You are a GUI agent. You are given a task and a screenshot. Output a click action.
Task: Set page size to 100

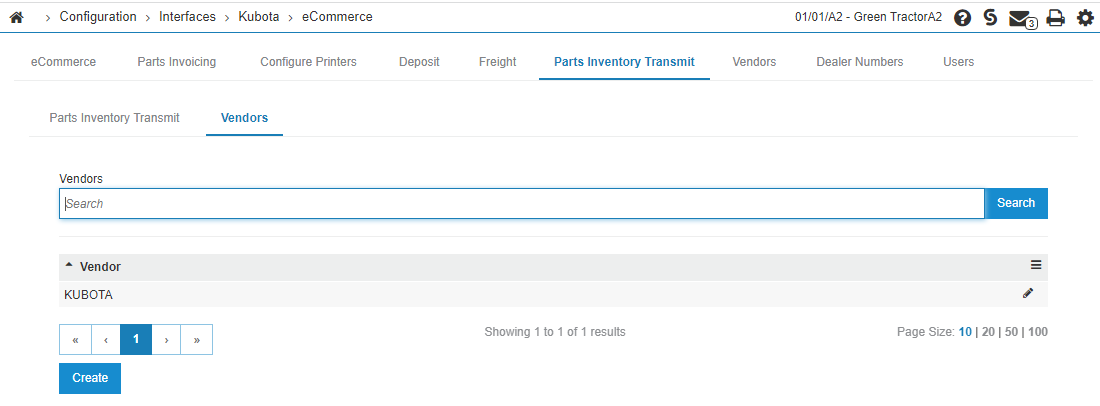pos(1038,332)
